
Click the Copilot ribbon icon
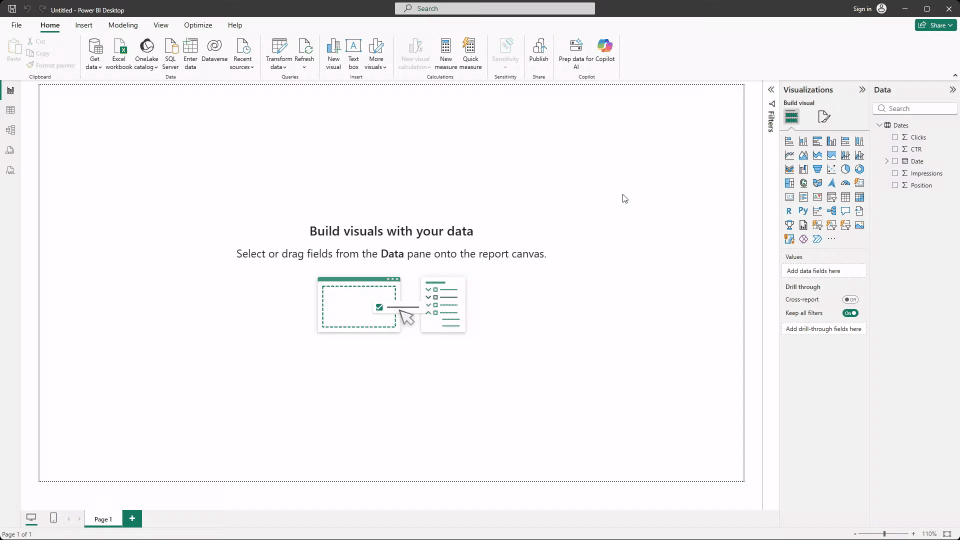pyautogui.click(x=605, y=51)
